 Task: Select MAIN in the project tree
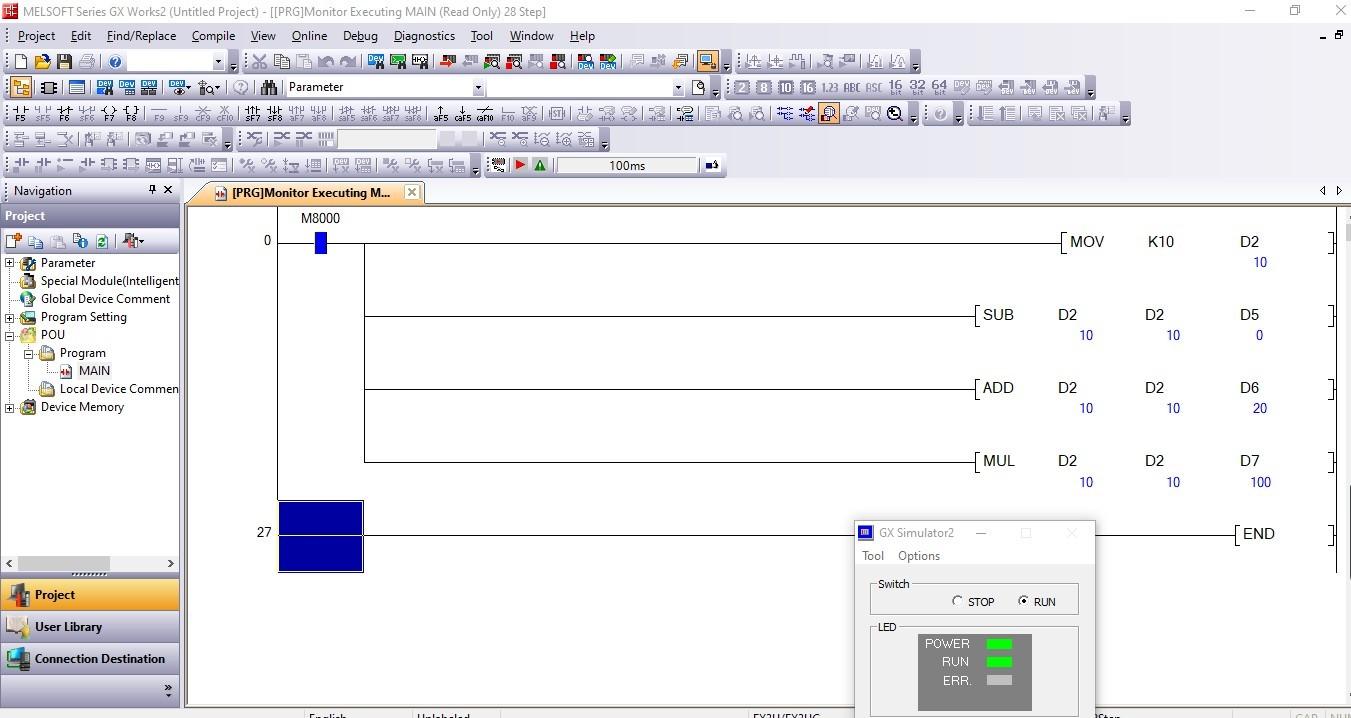[94, 371]
